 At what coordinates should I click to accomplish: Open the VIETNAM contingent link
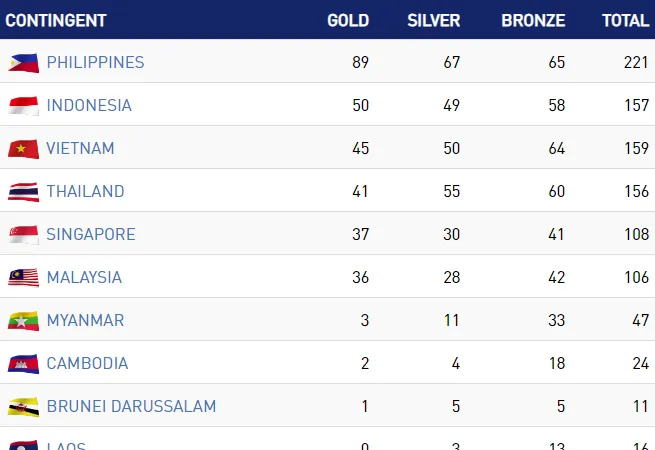pos(80,148)
